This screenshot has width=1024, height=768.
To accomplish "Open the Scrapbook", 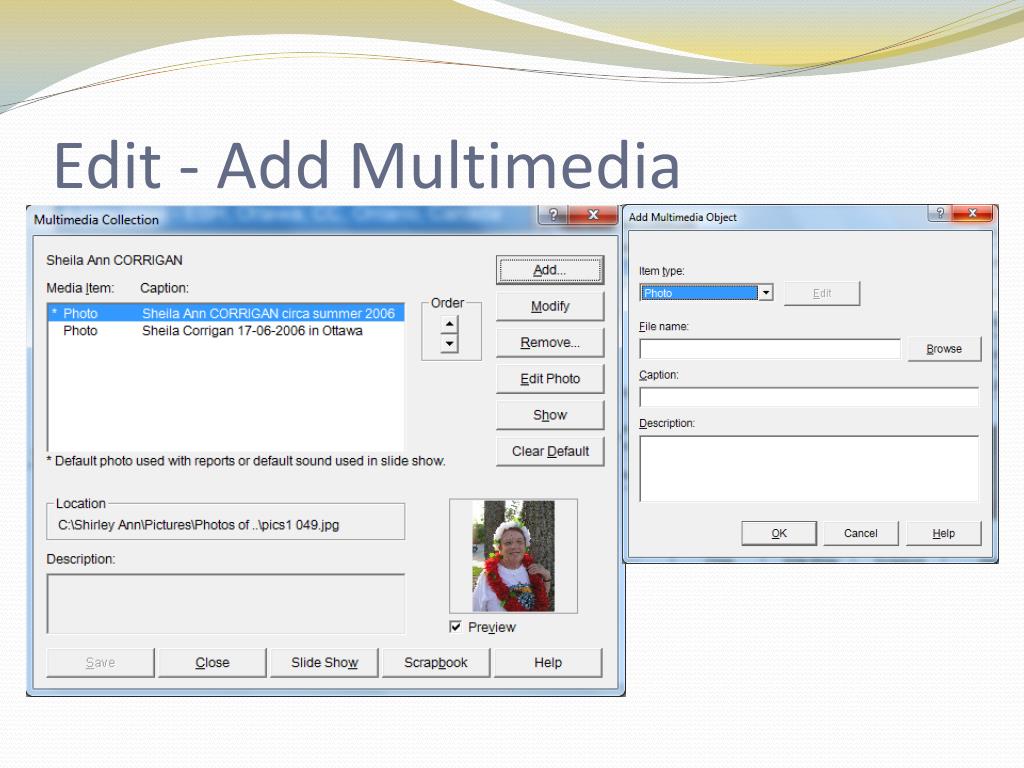I will (436, 663).
